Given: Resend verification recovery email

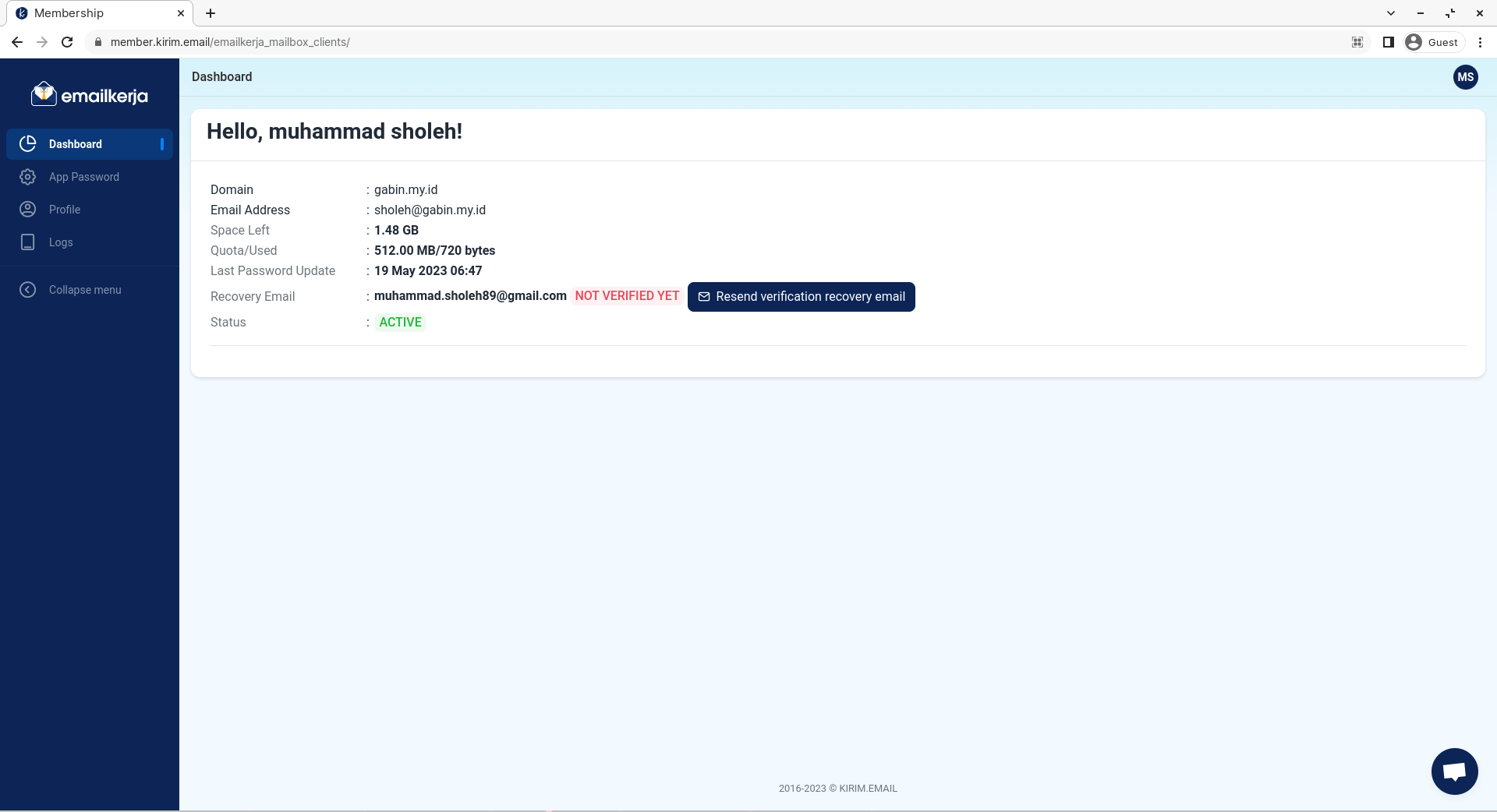Looking at the screenshot, I should (801, 297).
